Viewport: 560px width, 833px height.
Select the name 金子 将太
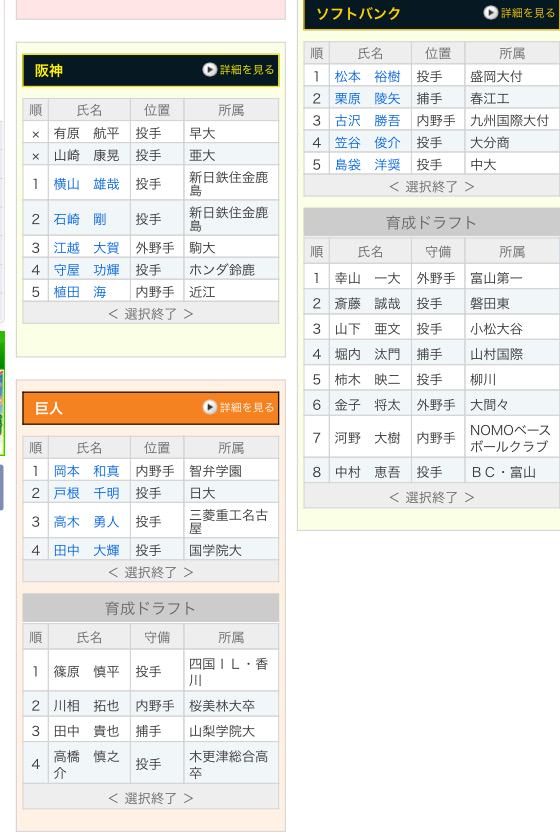[367, 405]
